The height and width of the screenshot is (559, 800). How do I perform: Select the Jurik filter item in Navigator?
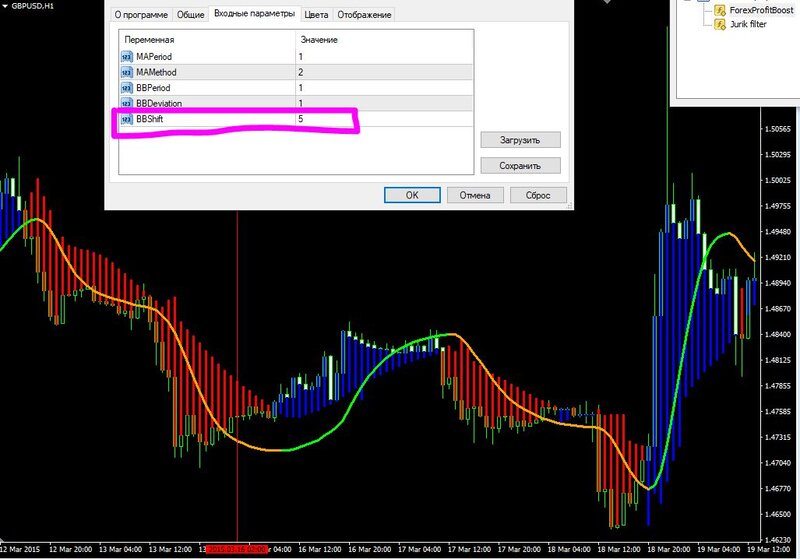(x=748, y=24)
